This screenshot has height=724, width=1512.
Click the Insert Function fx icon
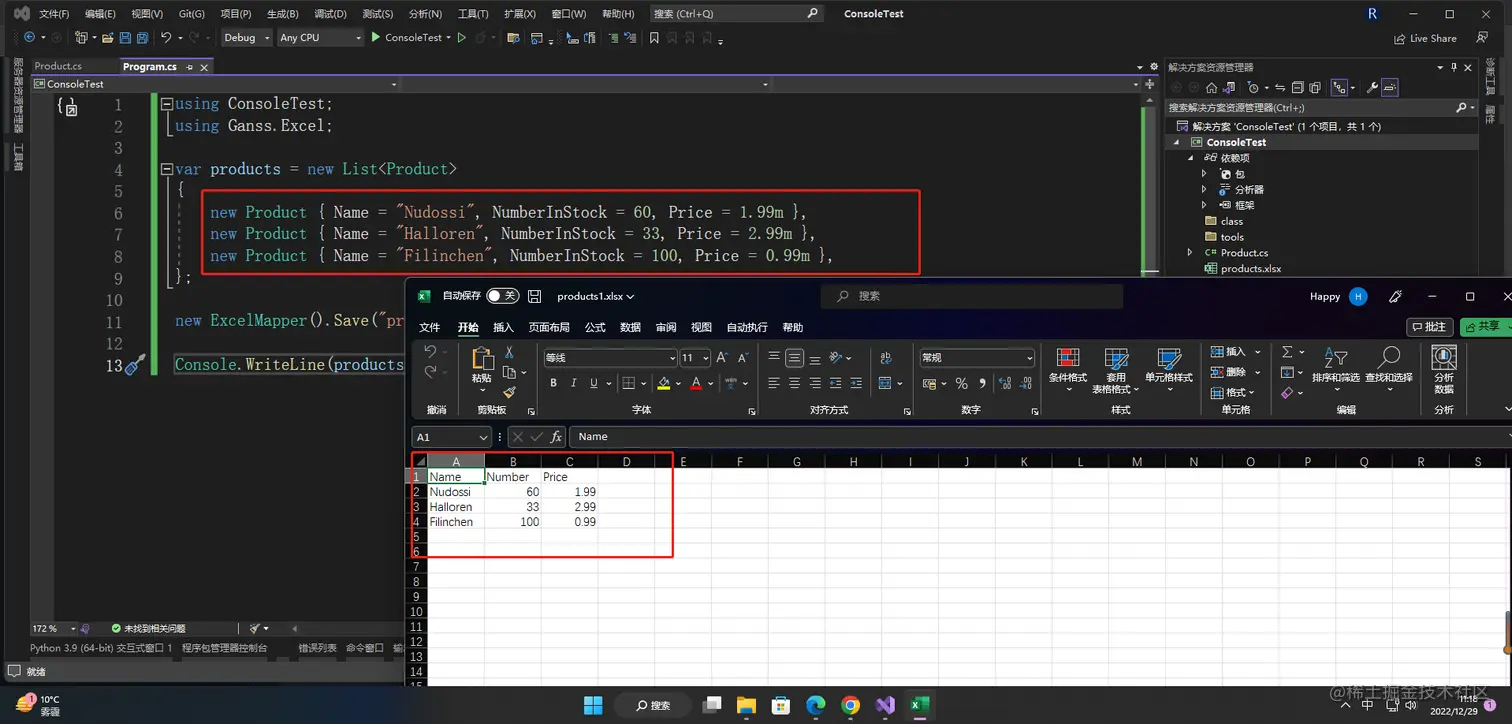tap(556, 437)
